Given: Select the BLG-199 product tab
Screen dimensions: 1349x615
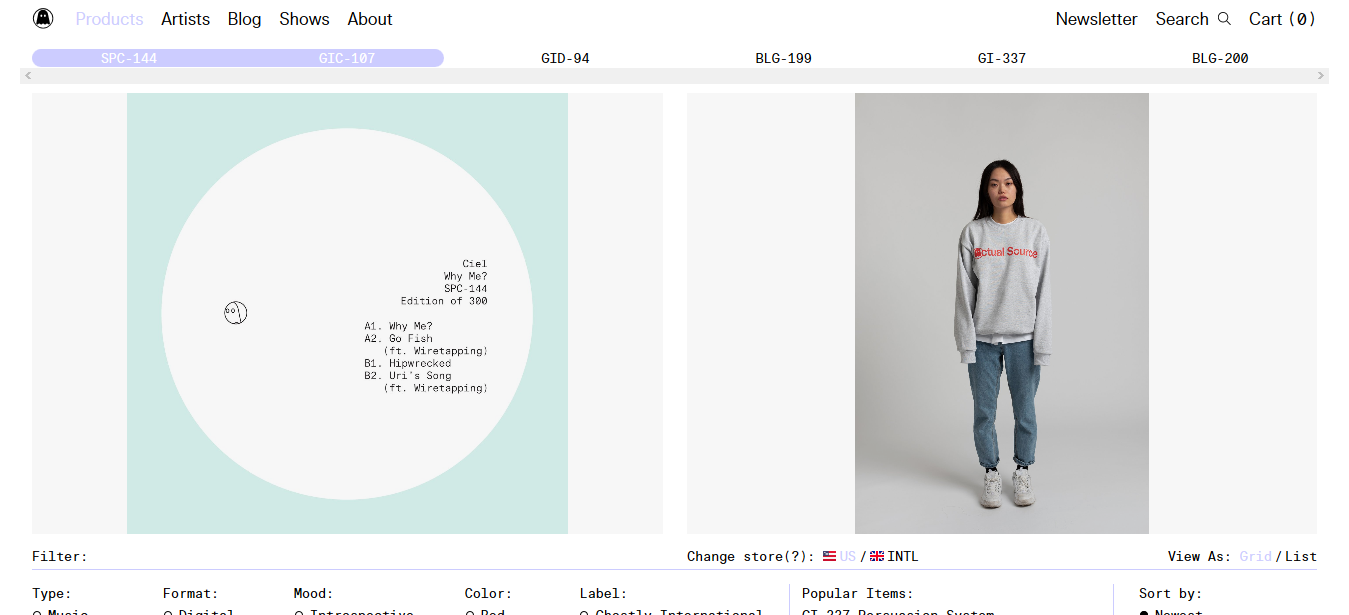Looking at the screenshot, I should [x=783, y=58].
